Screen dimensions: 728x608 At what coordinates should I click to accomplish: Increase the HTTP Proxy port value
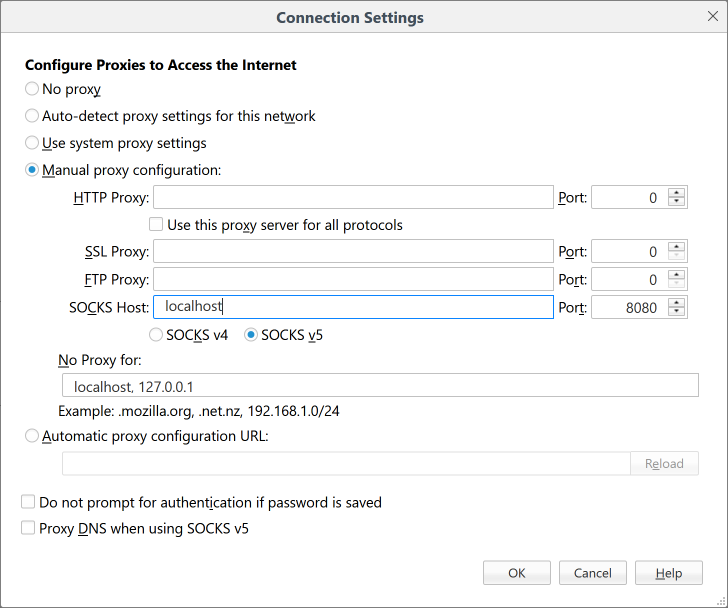(x=678, y=192)
